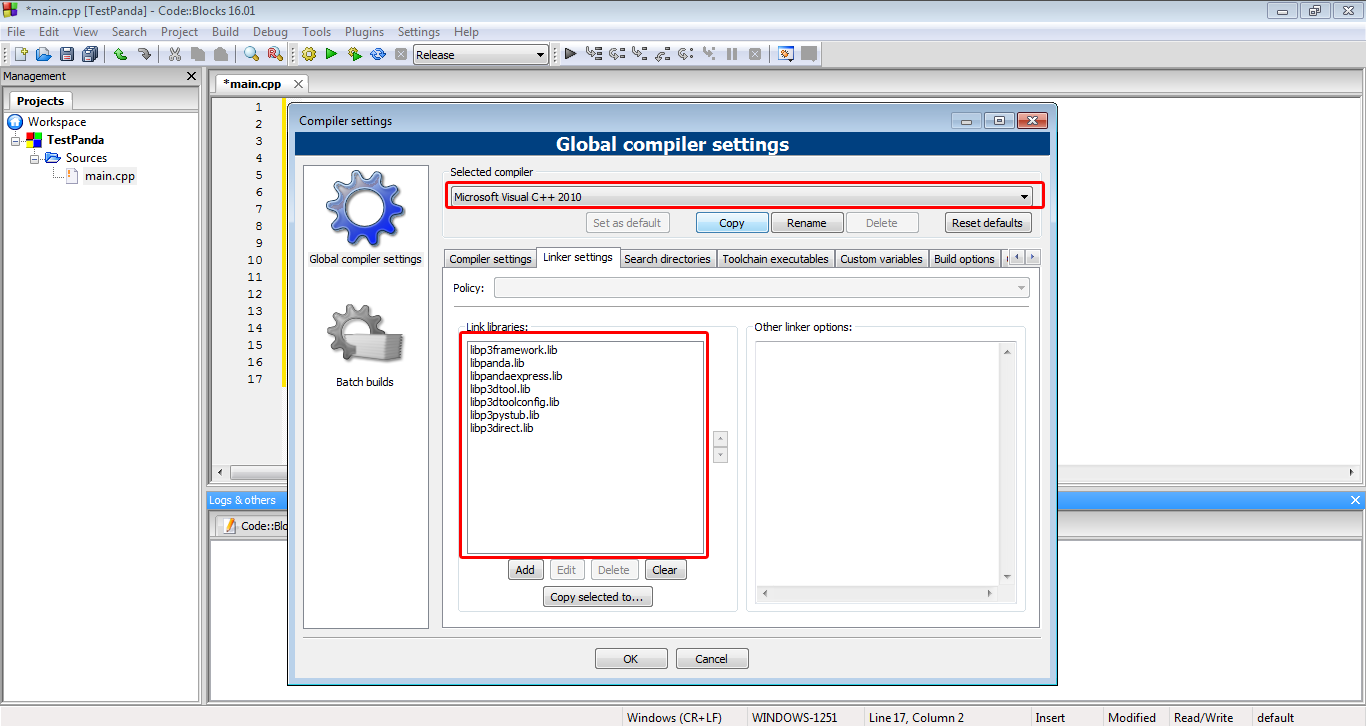This screenshot has width=1366, height=726.
Task: Open the Policy dropdown
Action: [x=761, y=288]
